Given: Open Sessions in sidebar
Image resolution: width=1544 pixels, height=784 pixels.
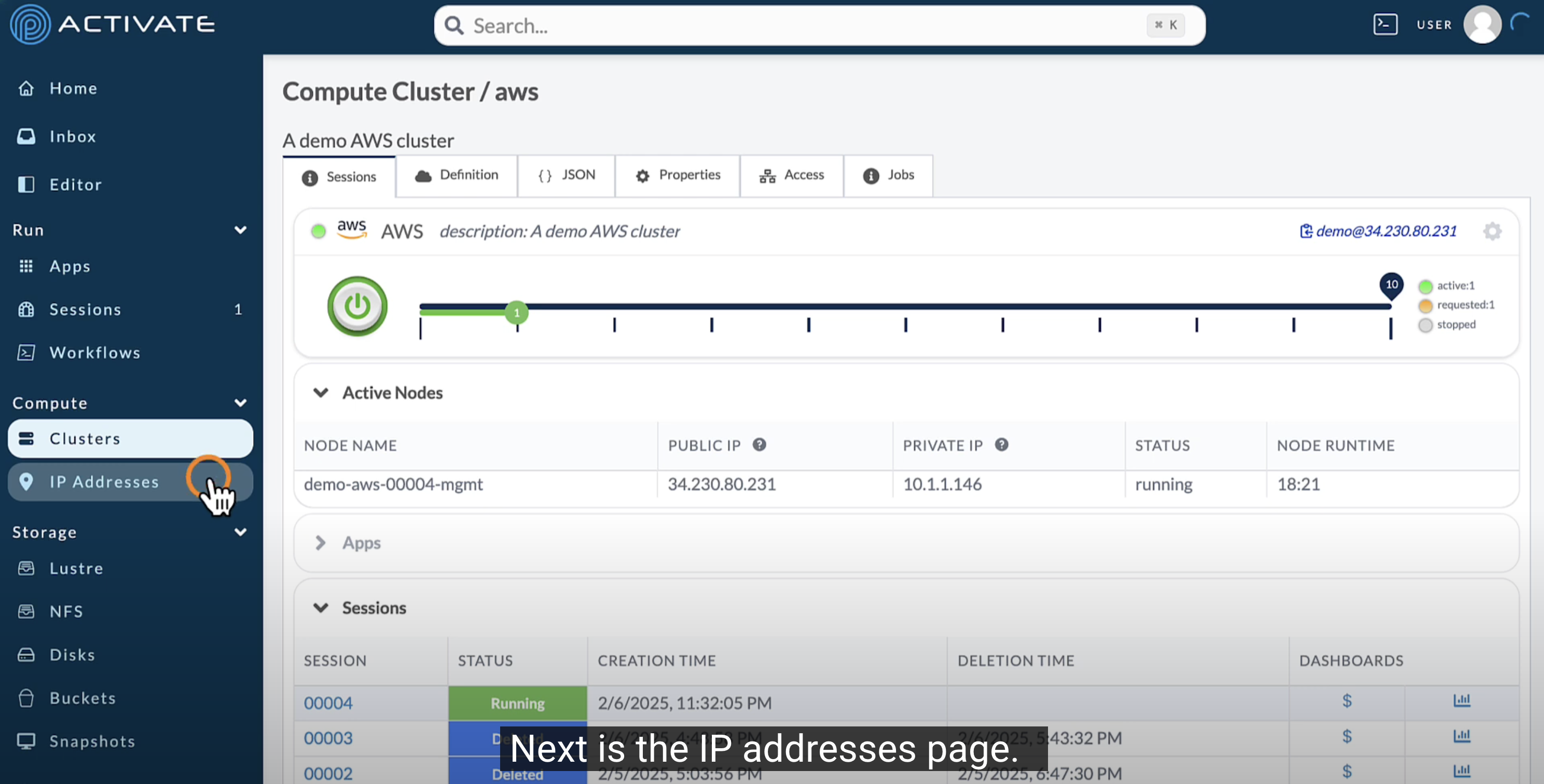Looking at the screenshot, I should [x=130, y=310].
